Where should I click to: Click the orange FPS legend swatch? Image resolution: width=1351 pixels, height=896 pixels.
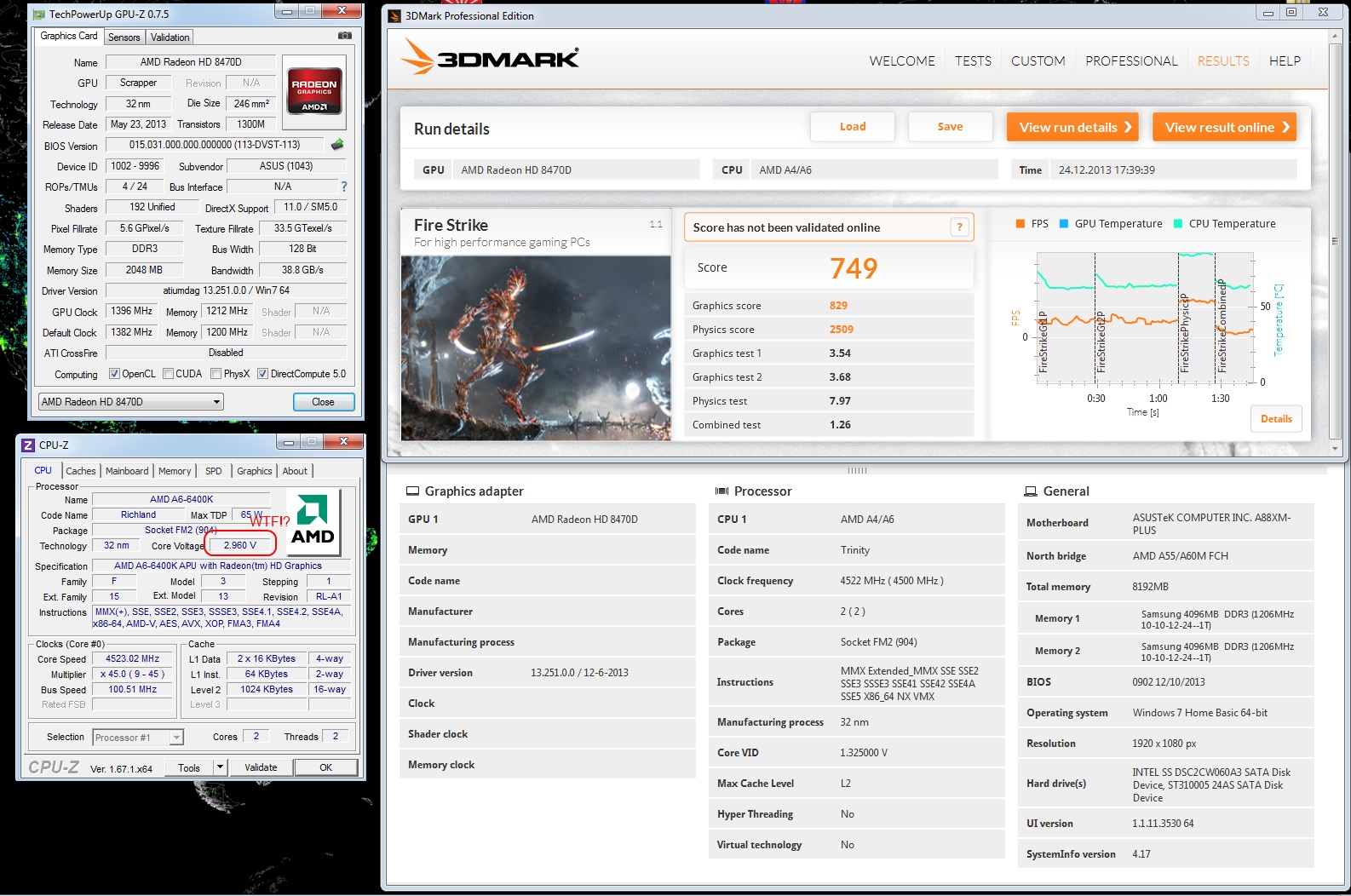[x=1020, y=224]
